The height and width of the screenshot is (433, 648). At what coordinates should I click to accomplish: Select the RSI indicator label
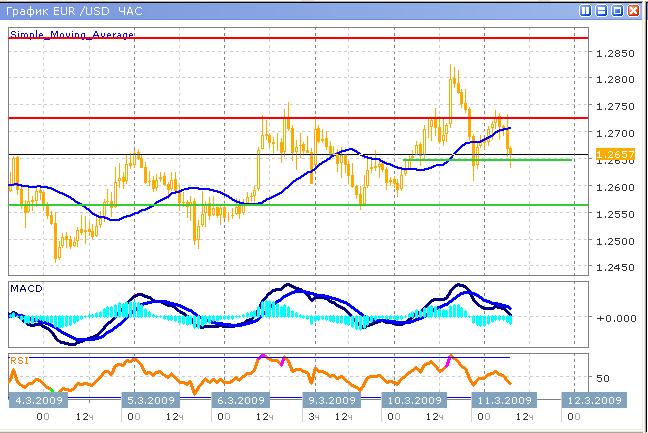(x=19, y=359)
